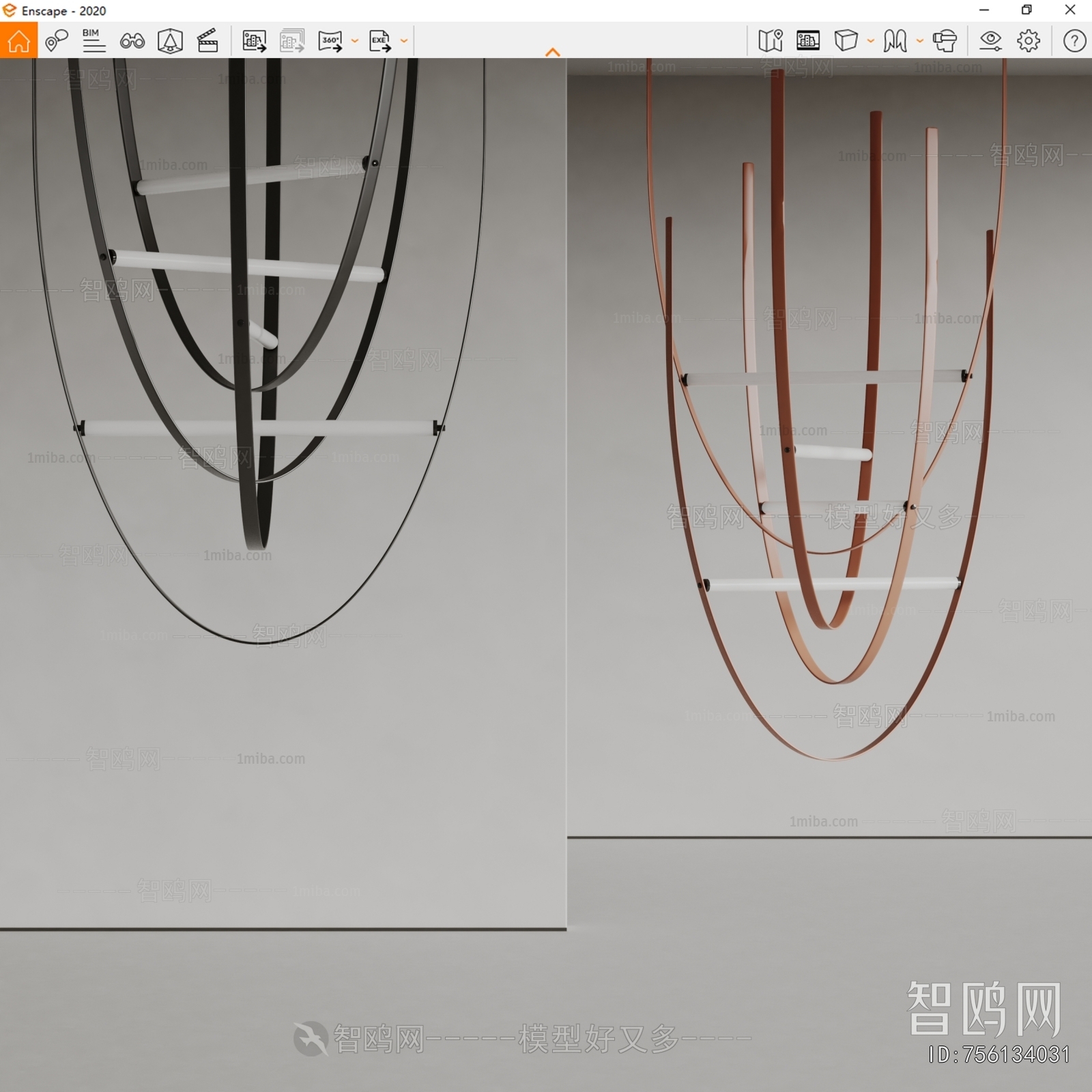Toggle the two-point perspective projection icon
The width and height of the screenshot is (1092, 1092).
(x=895, y=41)
